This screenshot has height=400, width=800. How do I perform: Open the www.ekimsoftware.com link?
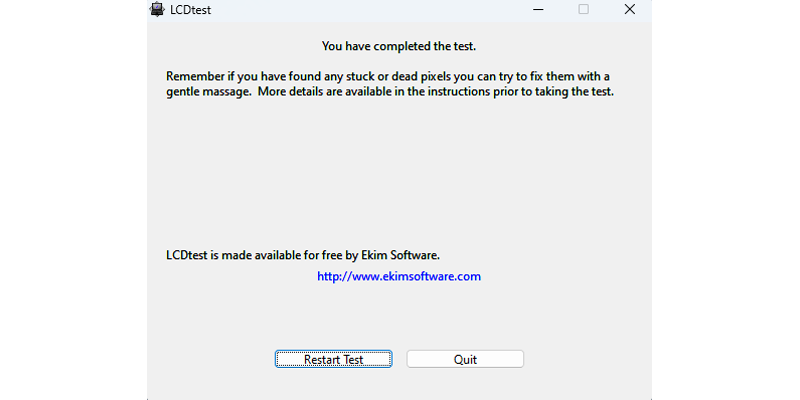point(399,276)
